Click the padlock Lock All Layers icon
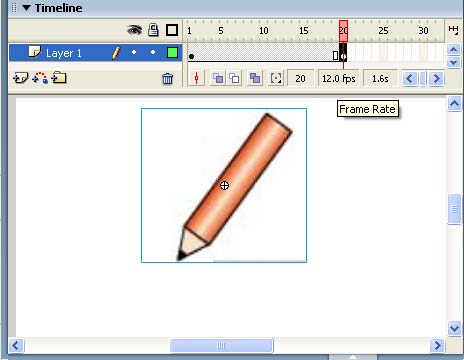Screen dimensions: 464x360 [153, 30]
